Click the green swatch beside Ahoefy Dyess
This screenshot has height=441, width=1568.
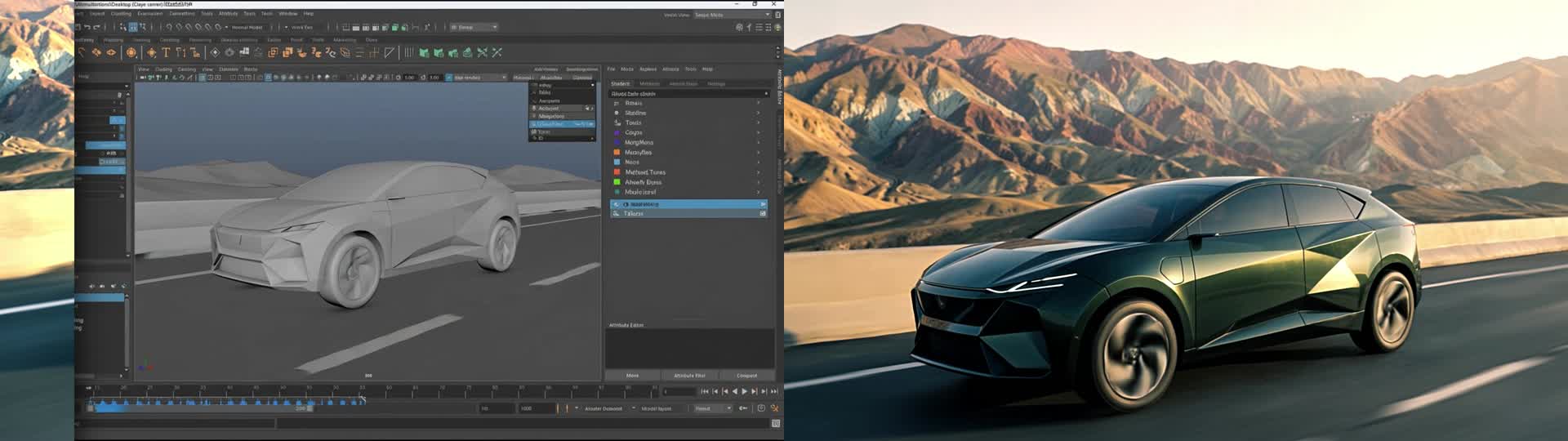[617, 182]
